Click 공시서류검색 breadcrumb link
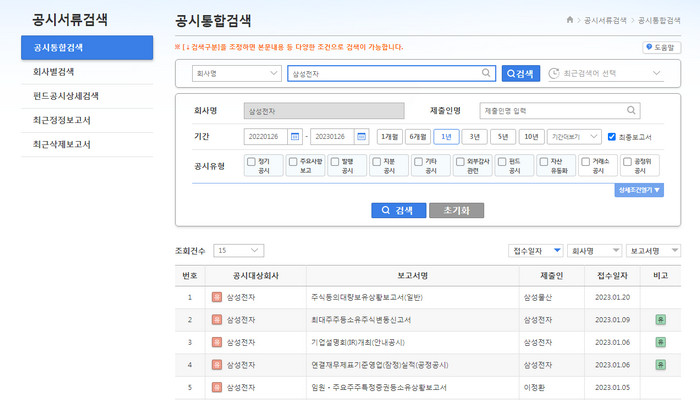This screenshot has height=400, width=700. pyautogui.click(x=605, y=20)
